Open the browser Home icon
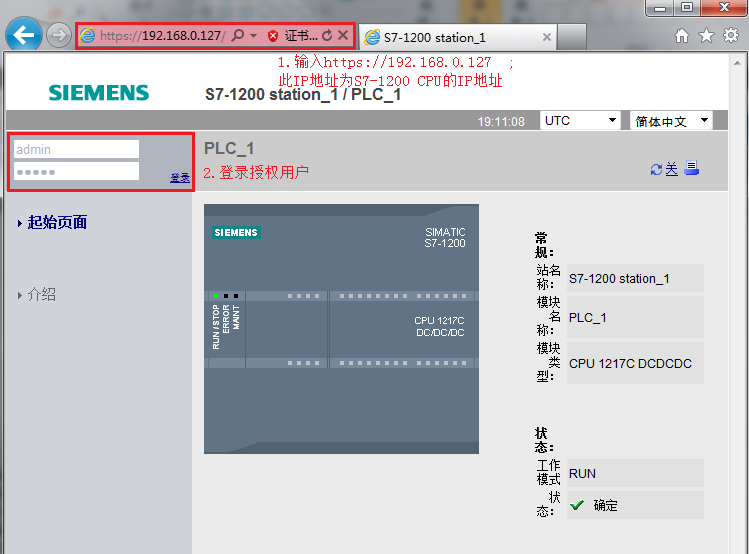The width and height of the screenshot is (749, 554). point(682,36)
